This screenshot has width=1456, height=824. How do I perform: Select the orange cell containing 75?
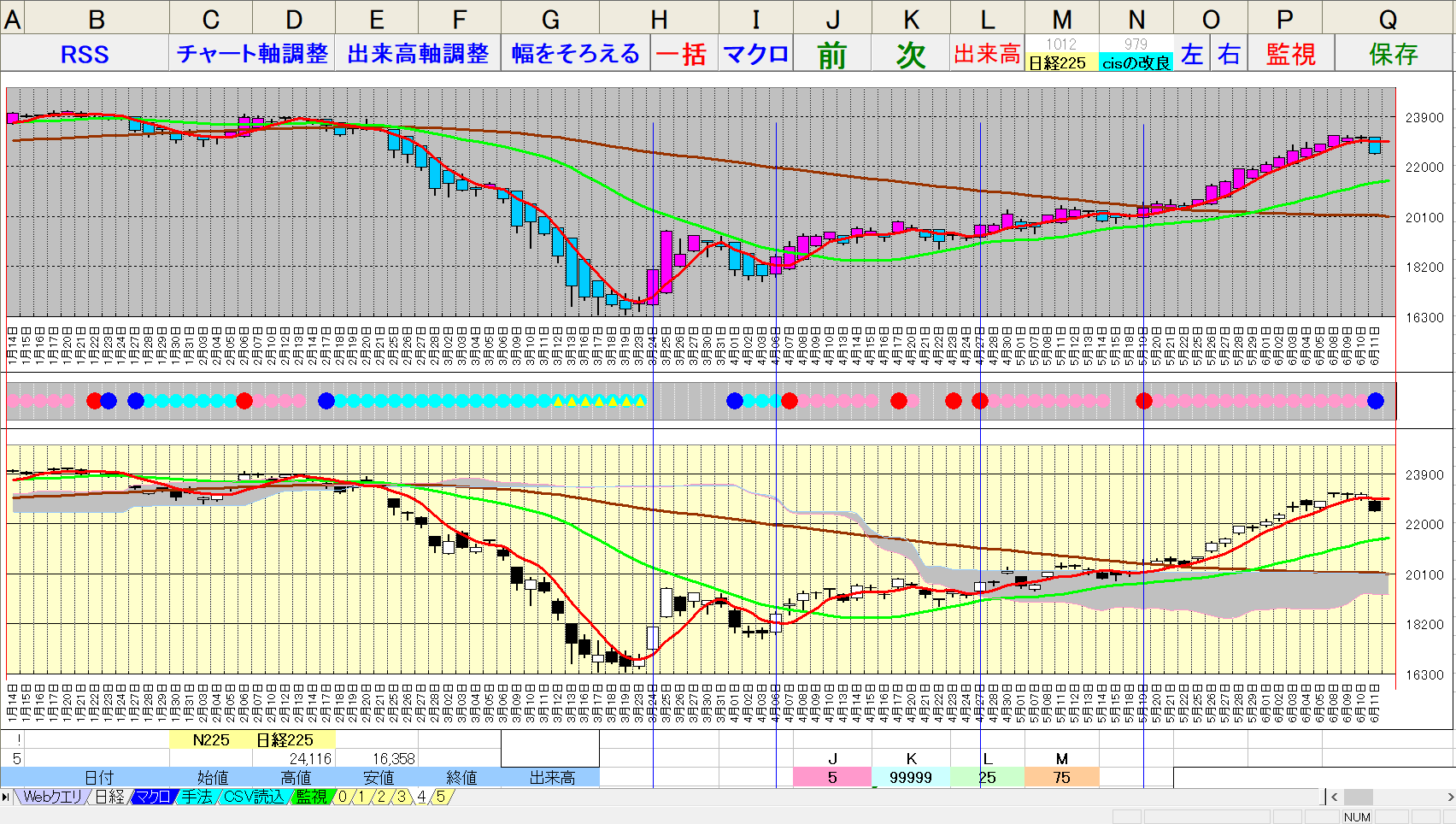coord(1061,777)
